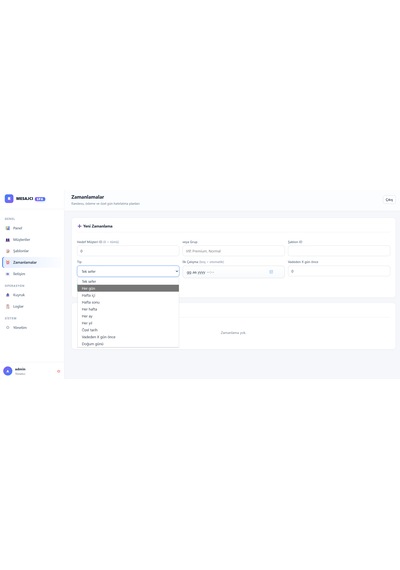This screenshot has width=400, height=570.
Task: Click the Yönetim gear icon
Action: [8, 328]
